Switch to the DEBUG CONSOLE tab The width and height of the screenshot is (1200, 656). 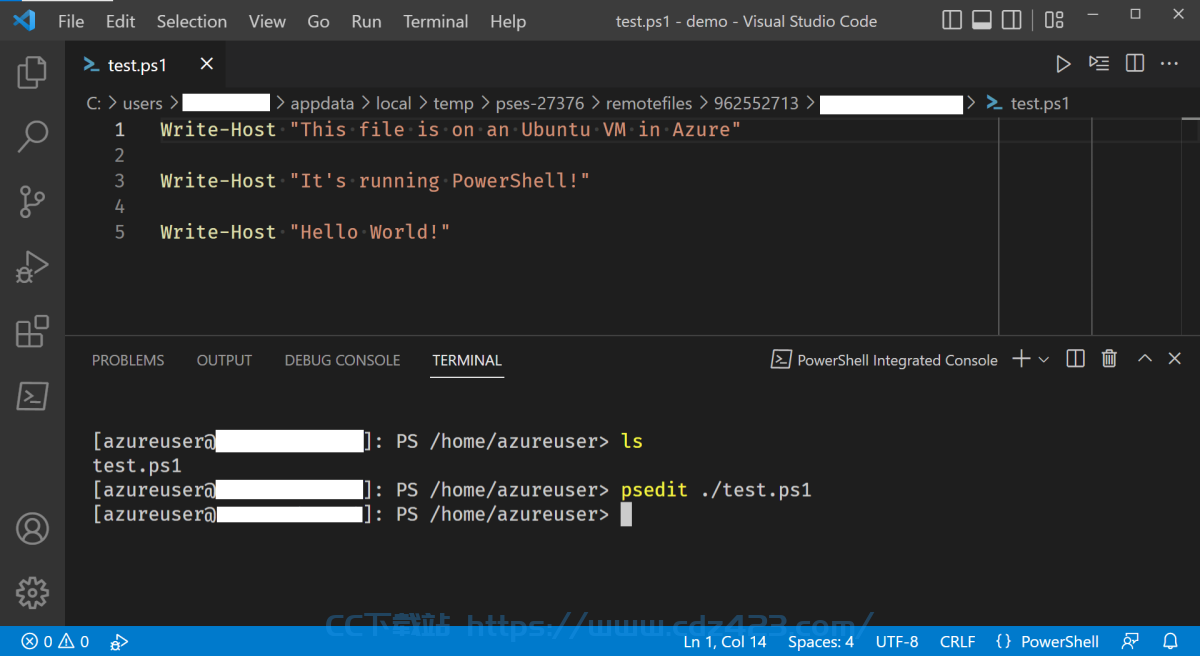click(x=342, y=360)
